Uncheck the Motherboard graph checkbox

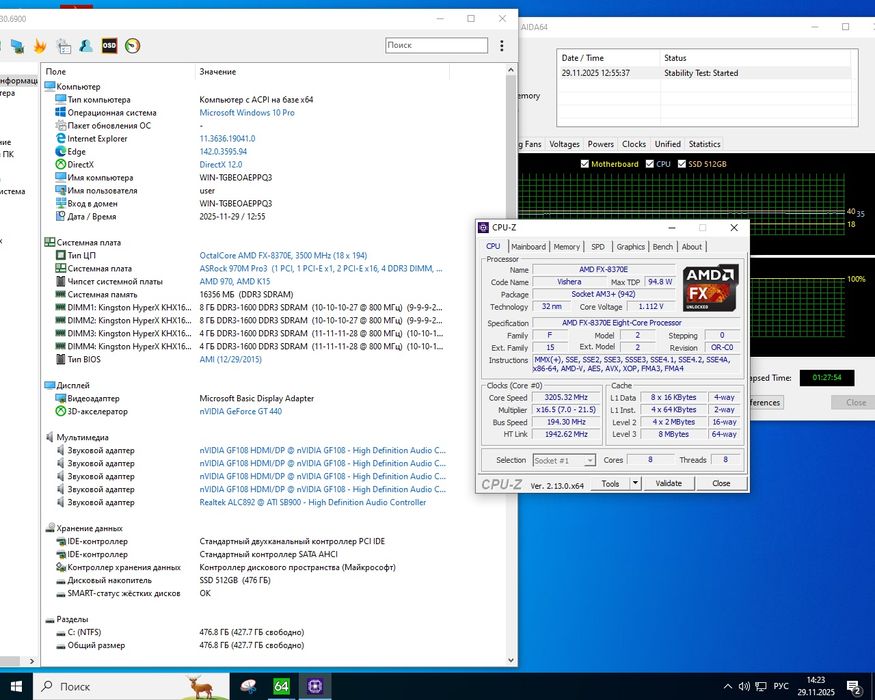tap(585, 164)
